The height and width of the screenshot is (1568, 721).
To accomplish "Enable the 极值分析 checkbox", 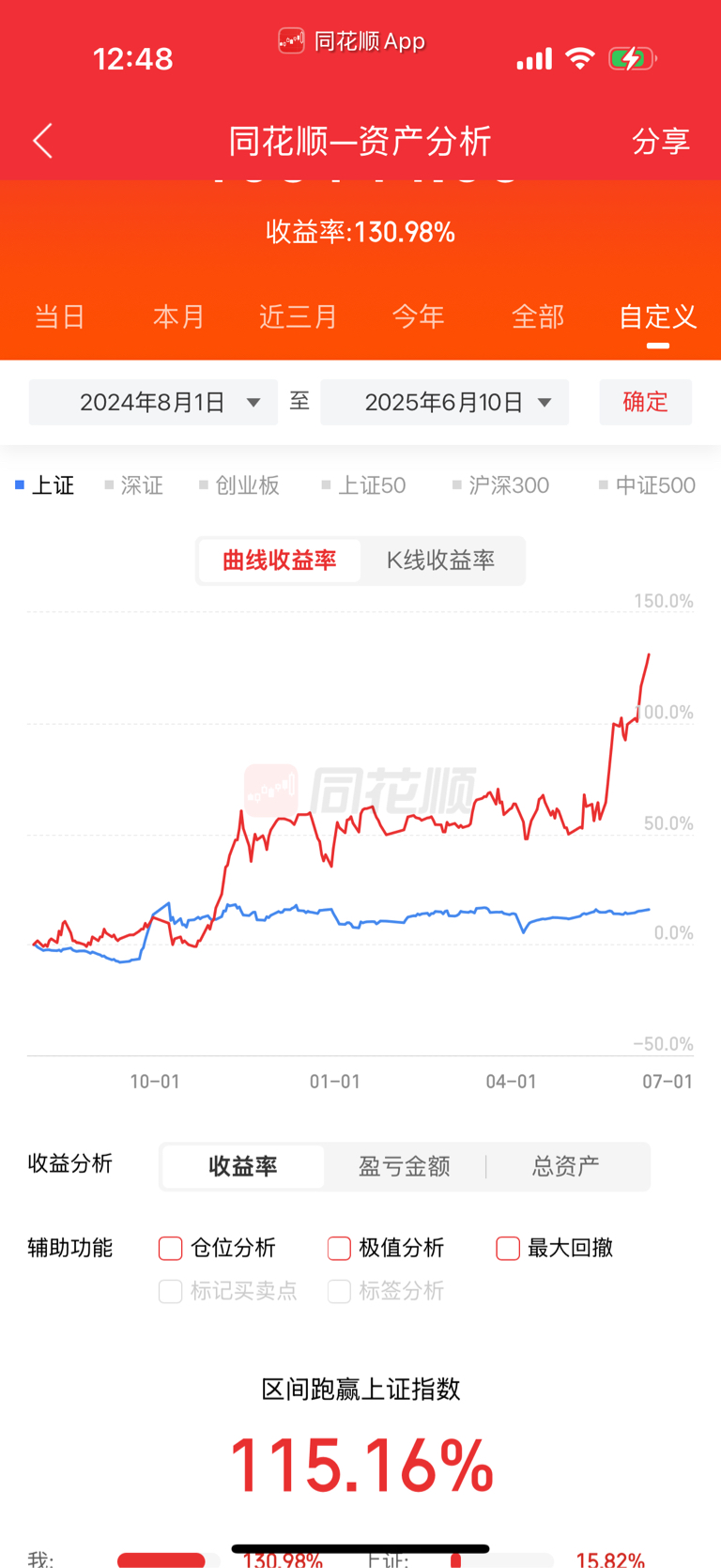I will click(339, 1248).
